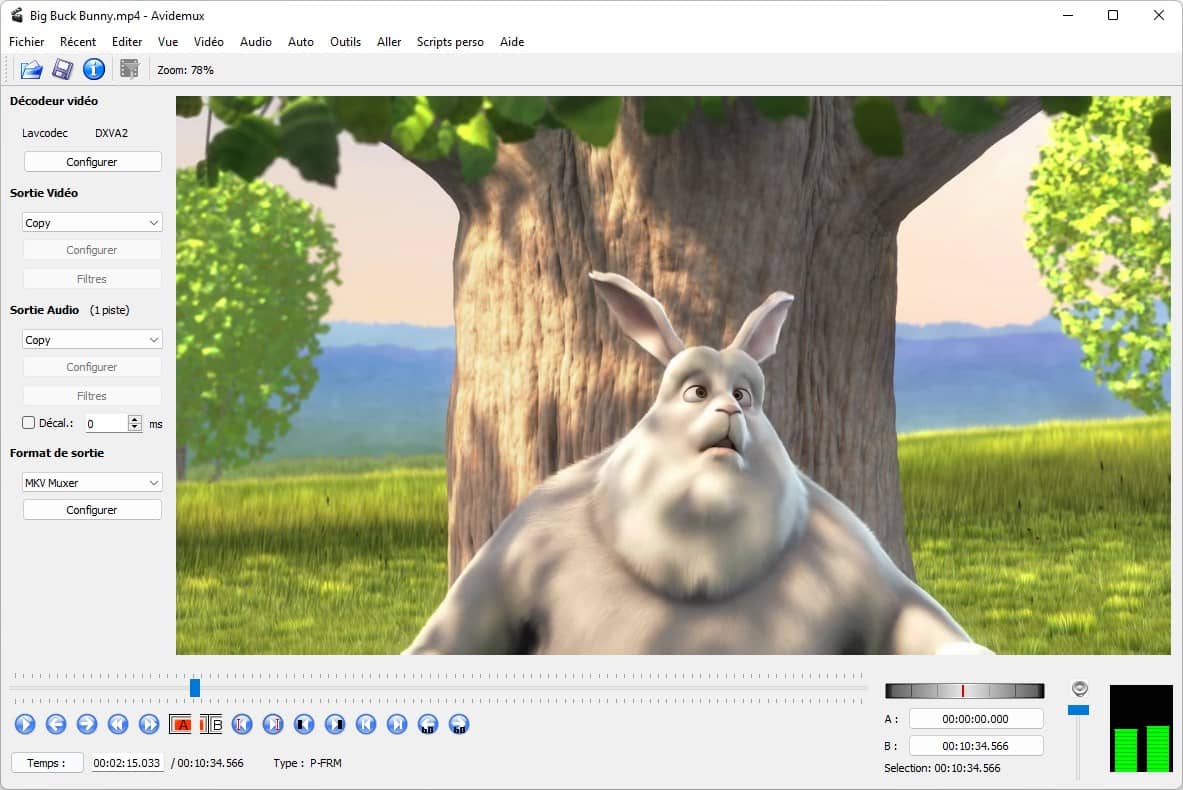The image size is (1183, 790).
Task: Open the Vue menu
Action: click(x=168, y=42)
